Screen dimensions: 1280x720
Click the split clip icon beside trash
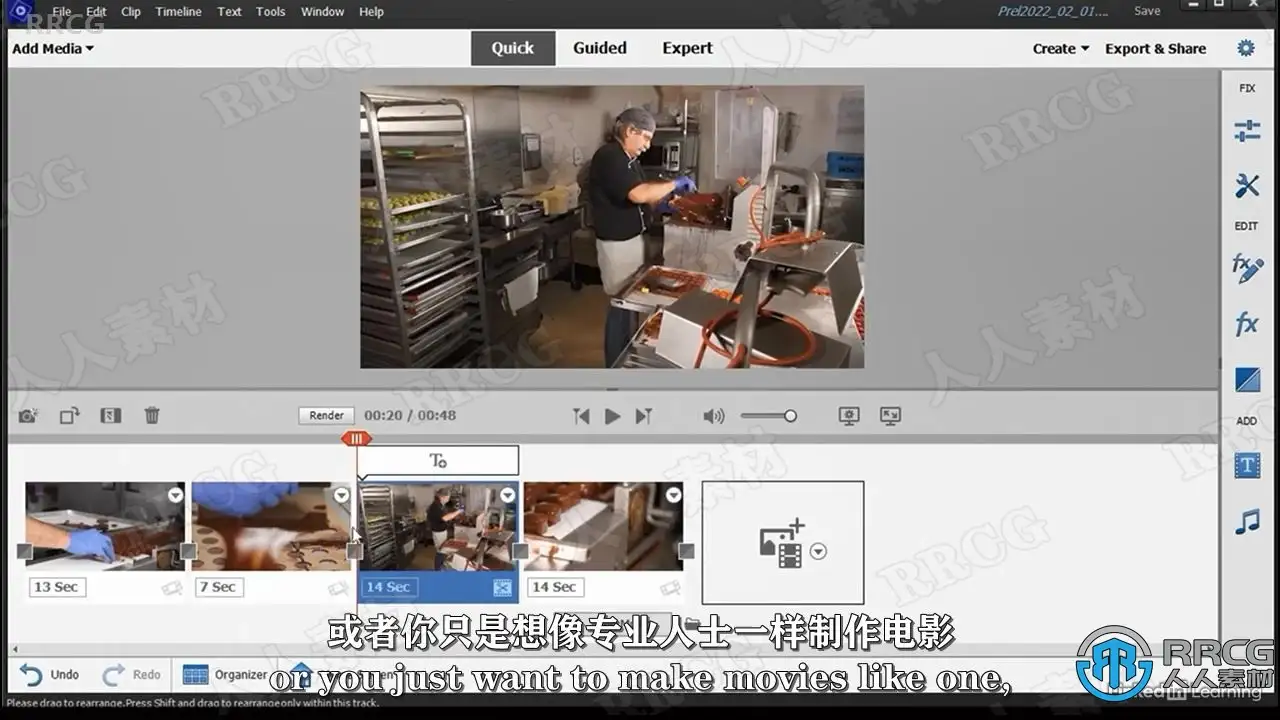coord(111,415)
